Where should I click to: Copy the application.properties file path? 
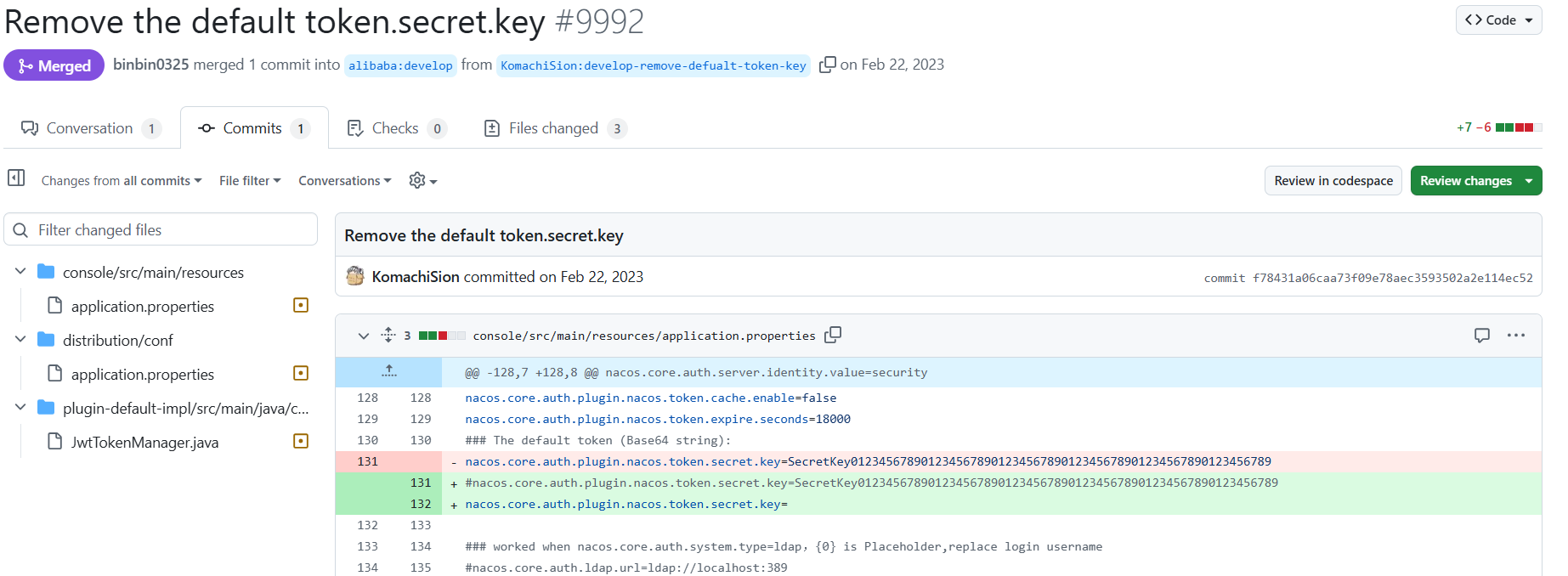833,335
